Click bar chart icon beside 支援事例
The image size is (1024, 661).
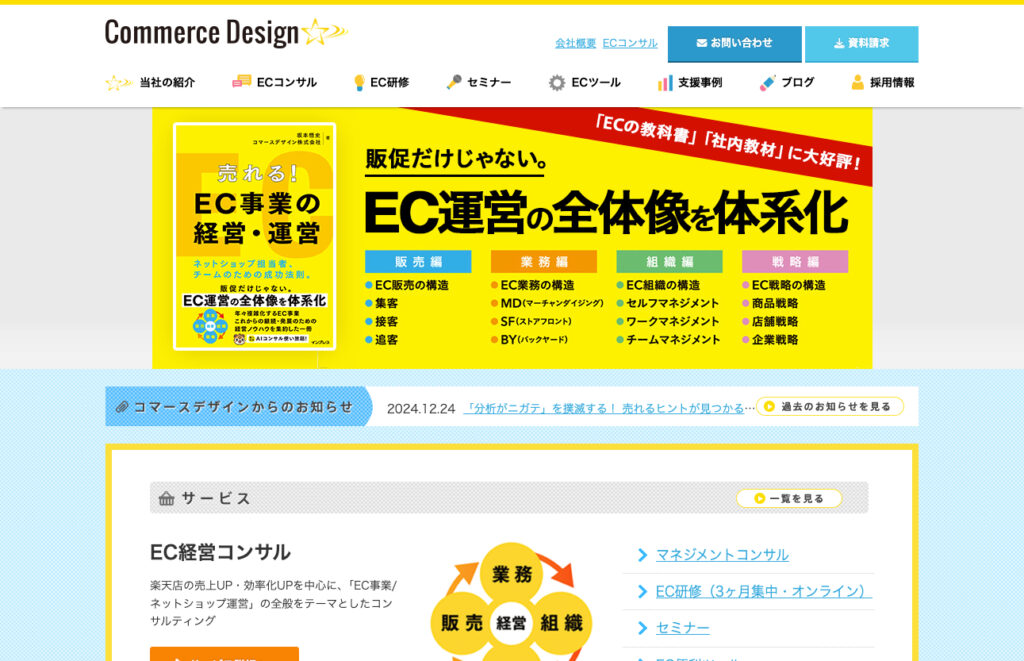[x=665, y=83]
